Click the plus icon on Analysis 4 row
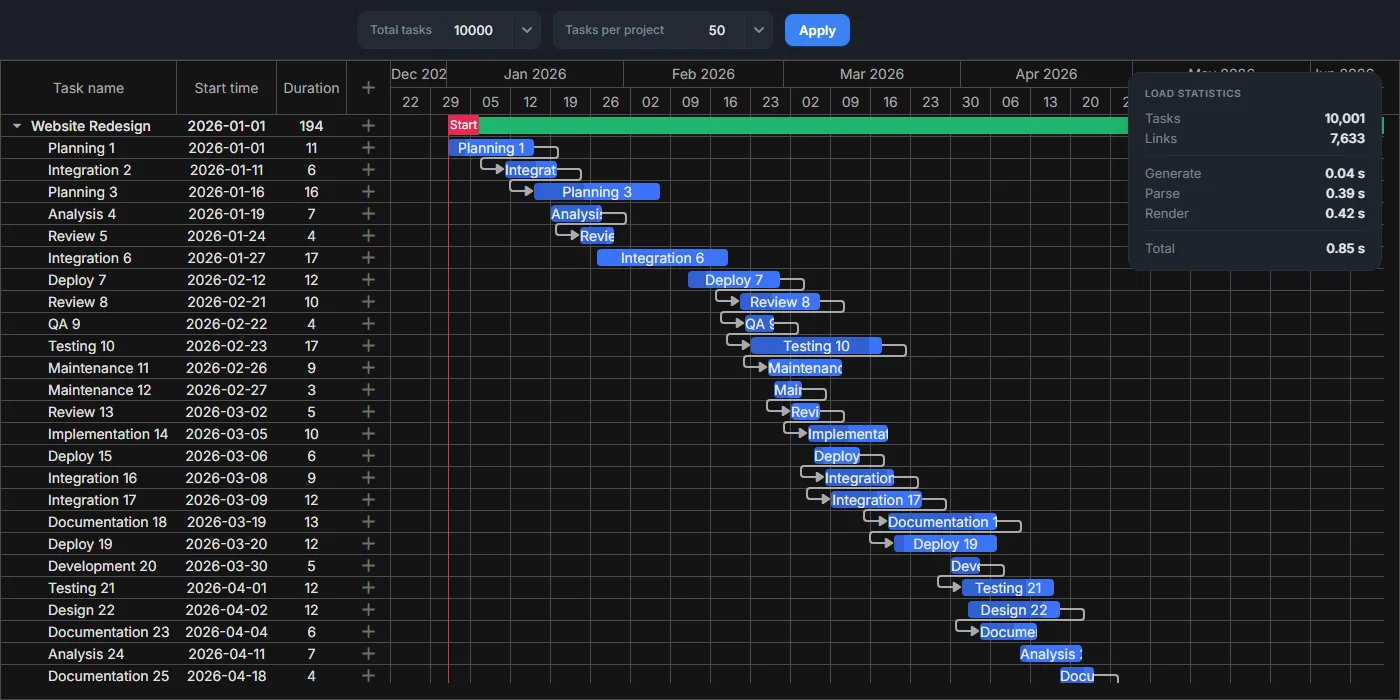 click(368, 214)
